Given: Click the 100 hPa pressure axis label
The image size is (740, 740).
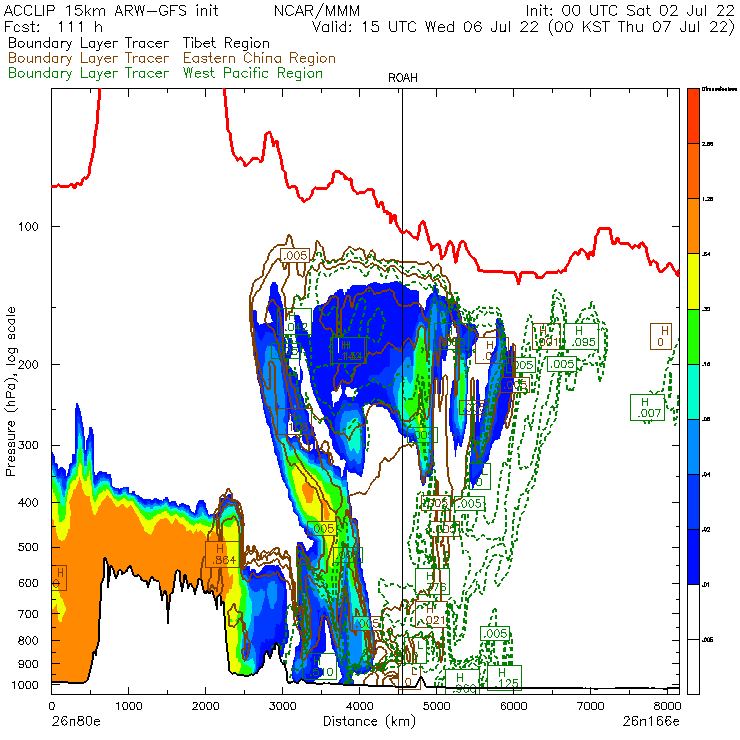Looking at the screenshot, I should [x=28, y=227].
